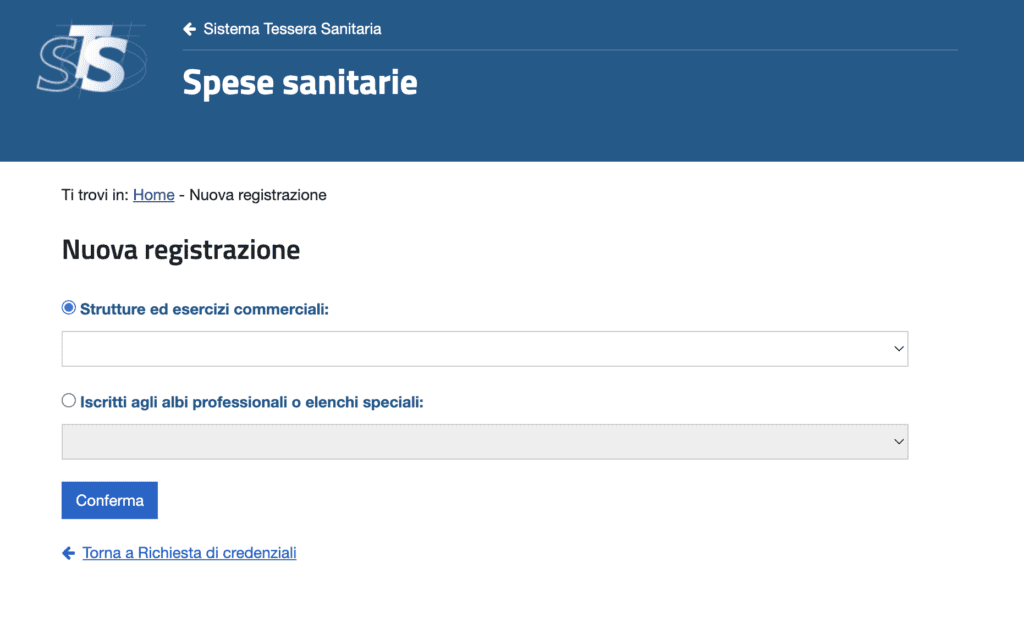Expand the albi professionali dropdown
The height and width of the screenshot is (640, 1024).
(485, 441)
